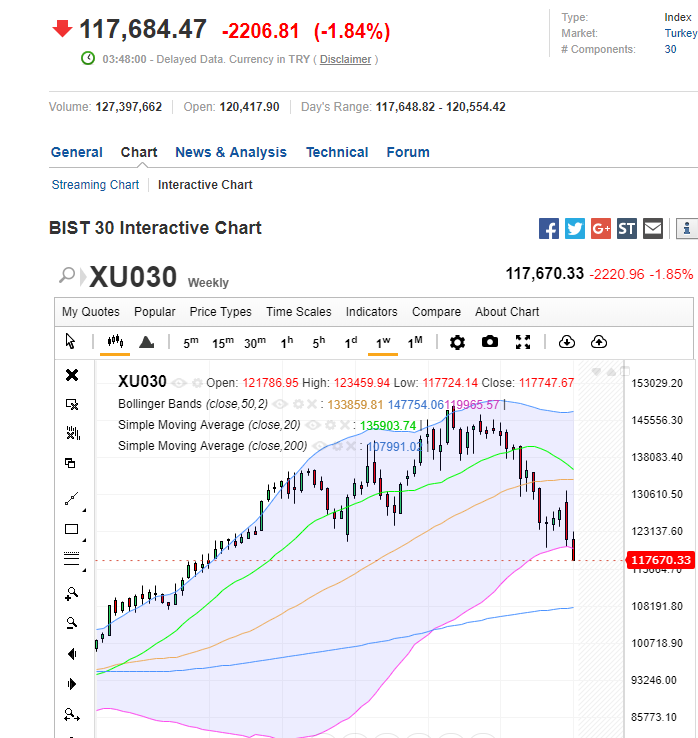Shift chart left with left arrow
This screenshot has height=738, width=698.
[72, 654]
